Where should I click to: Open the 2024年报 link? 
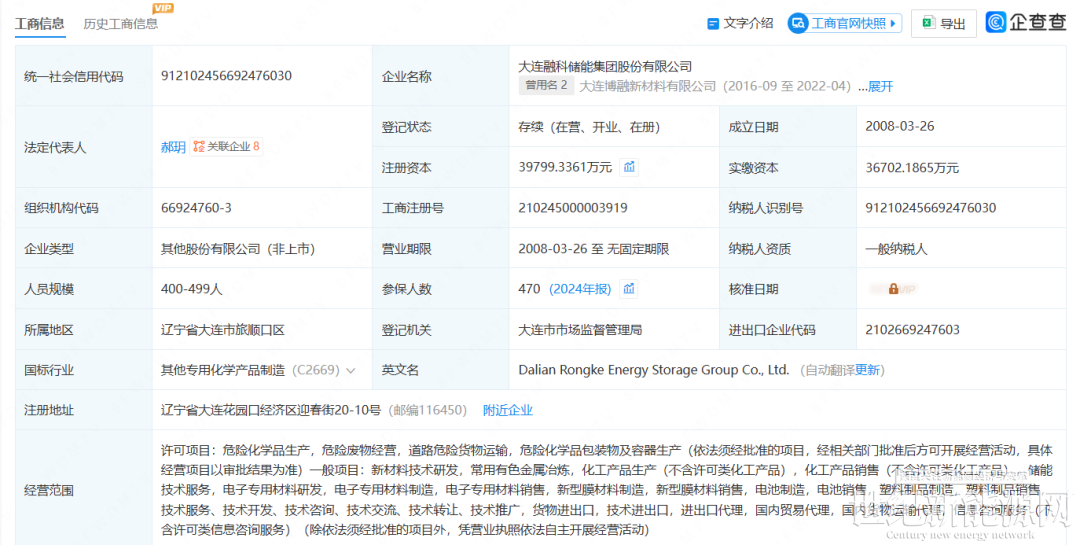580,289
